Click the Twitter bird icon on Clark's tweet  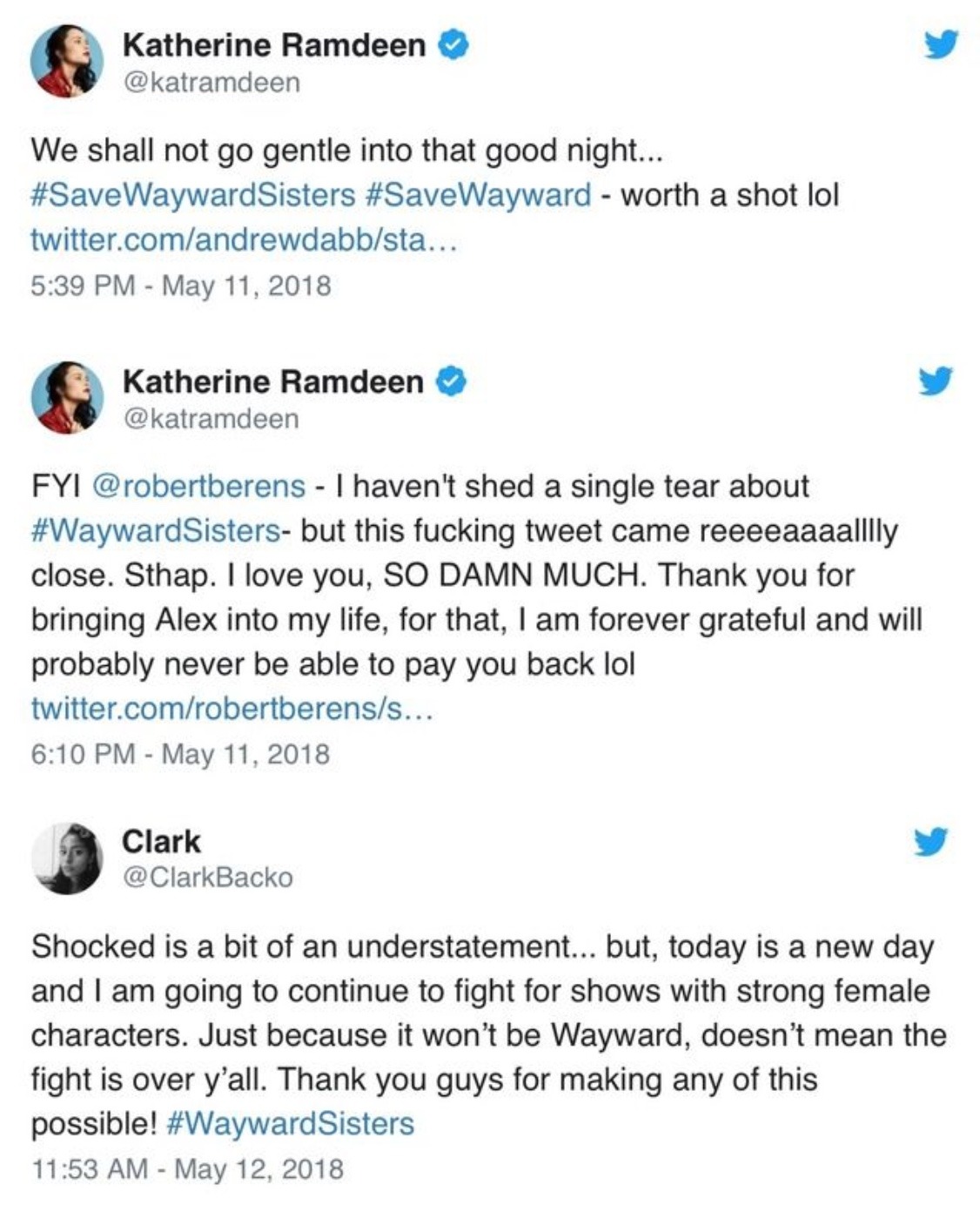(x=930, y=841)
